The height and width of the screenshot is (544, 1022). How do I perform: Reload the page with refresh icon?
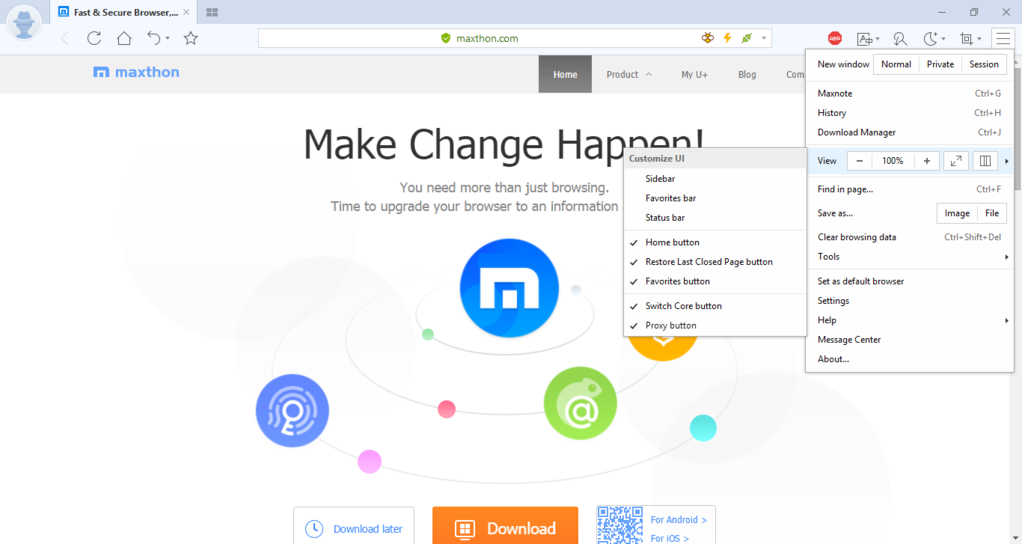[x=95, y=38]
